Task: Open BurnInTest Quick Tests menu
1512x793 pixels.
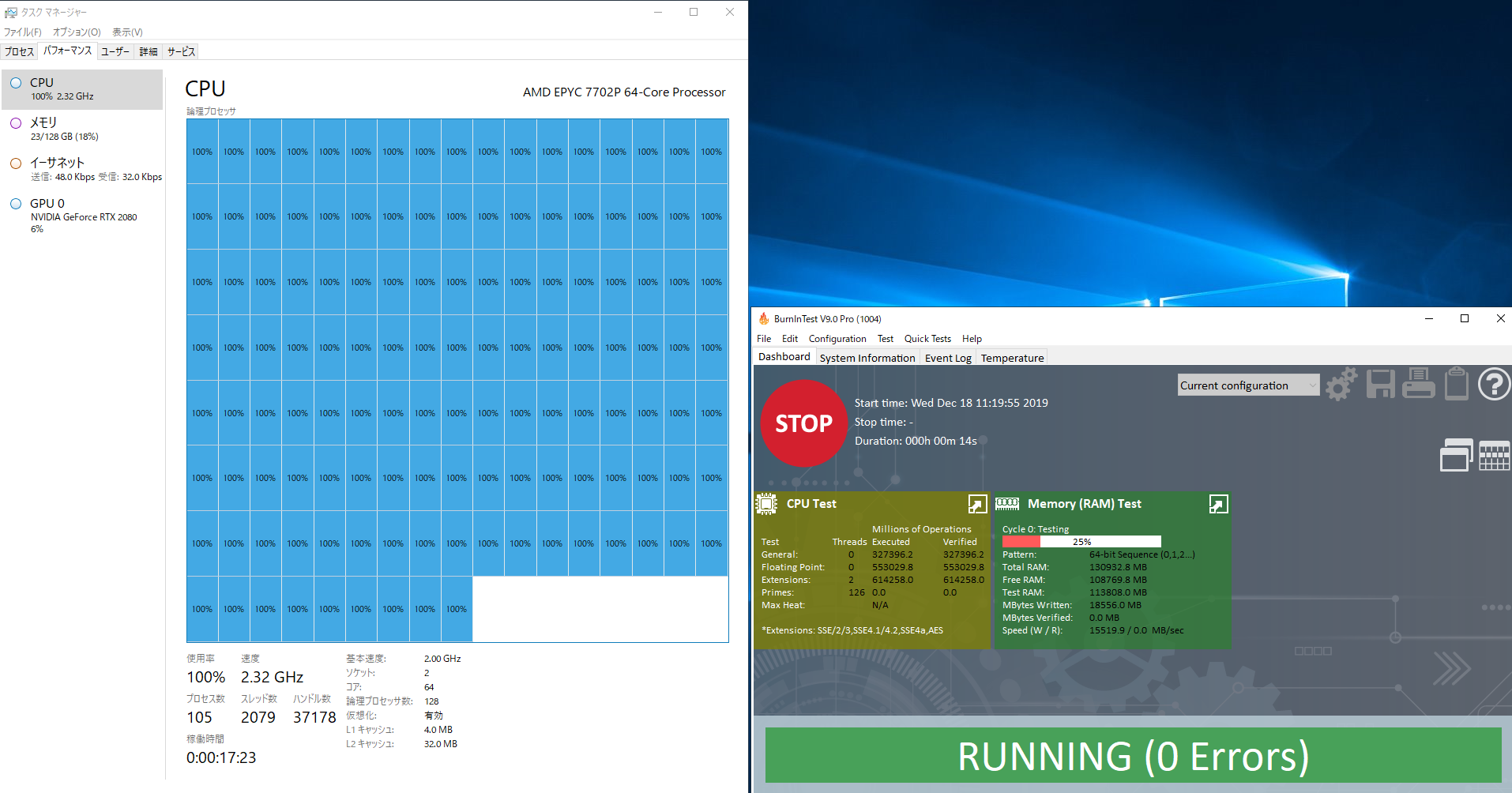Action: point(927,339)
